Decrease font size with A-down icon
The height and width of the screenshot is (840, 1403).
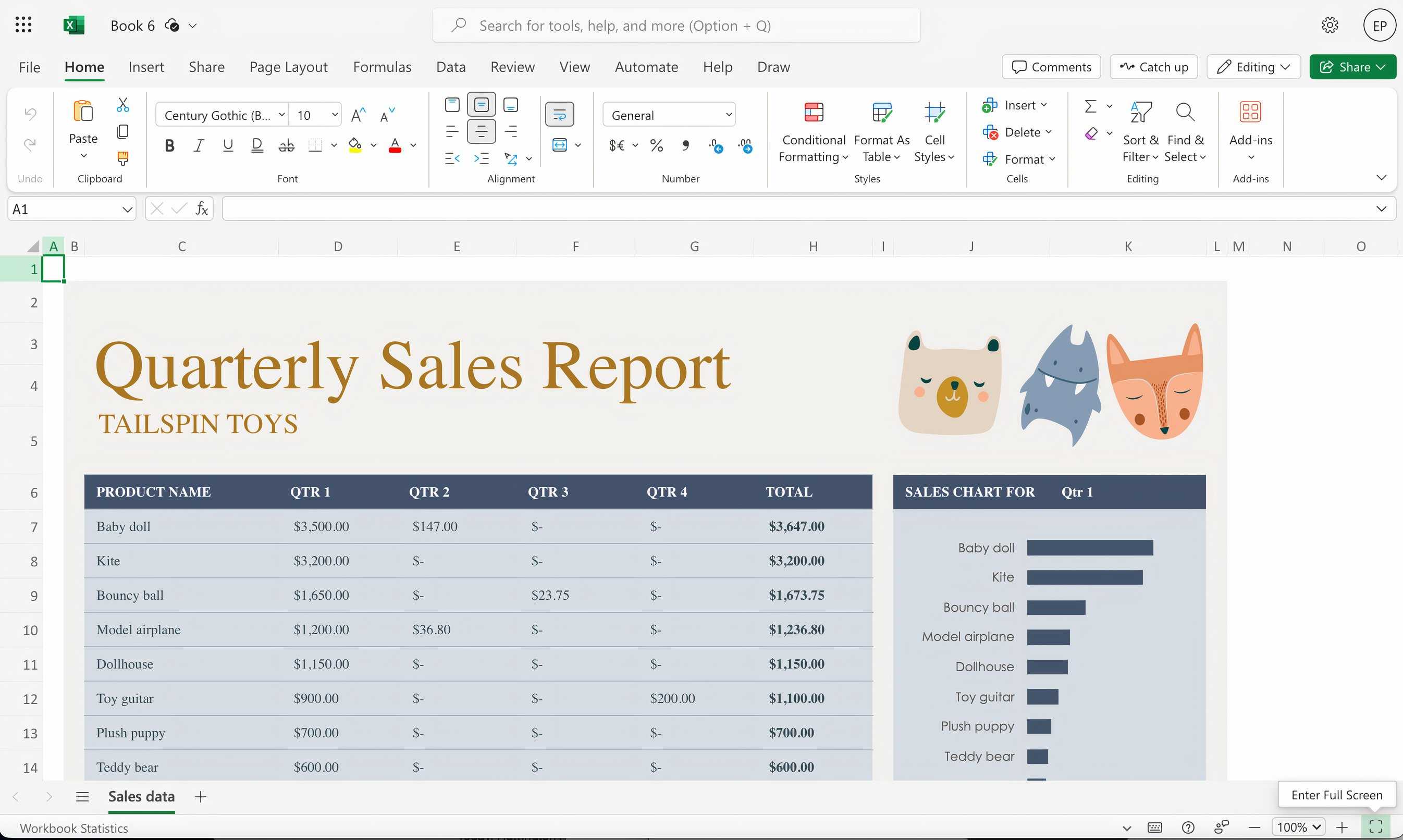(x=387, y=116)
